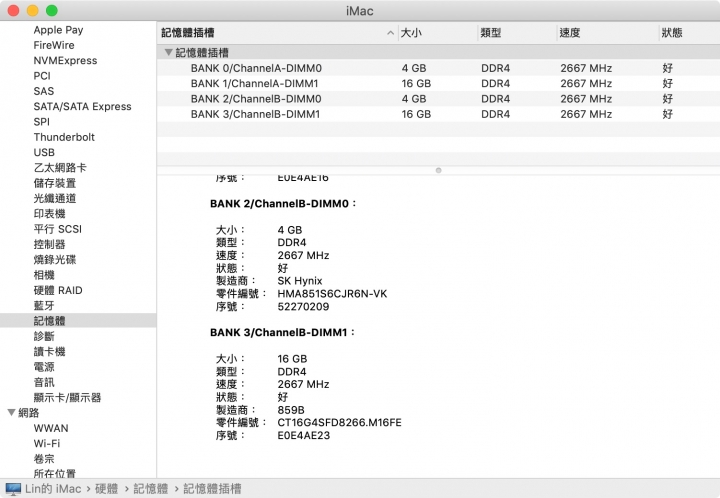Select Apple Pay in sidebar
The width and height of the screenshot is (720, 498).
point(58,30)
